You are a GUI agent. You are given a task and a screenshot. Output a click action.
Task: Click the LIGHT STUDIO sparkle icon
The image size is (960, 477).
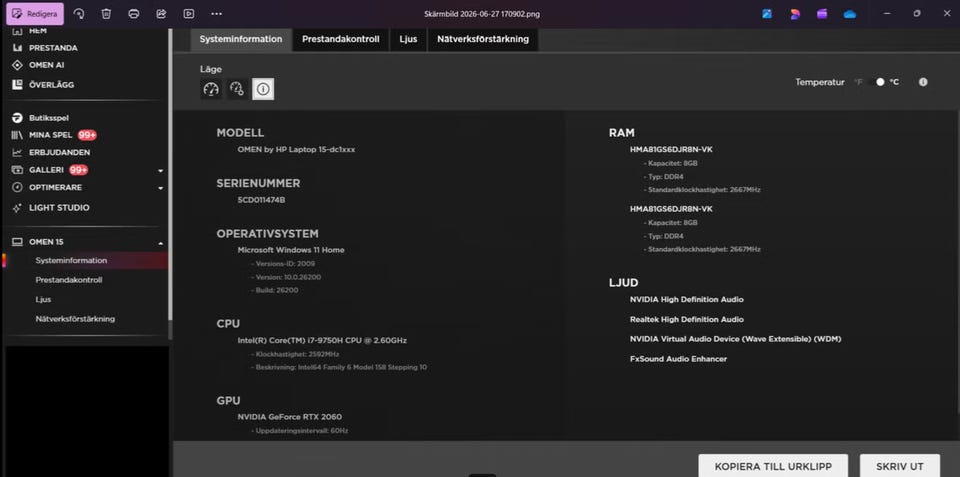click(x=17, y=208)
